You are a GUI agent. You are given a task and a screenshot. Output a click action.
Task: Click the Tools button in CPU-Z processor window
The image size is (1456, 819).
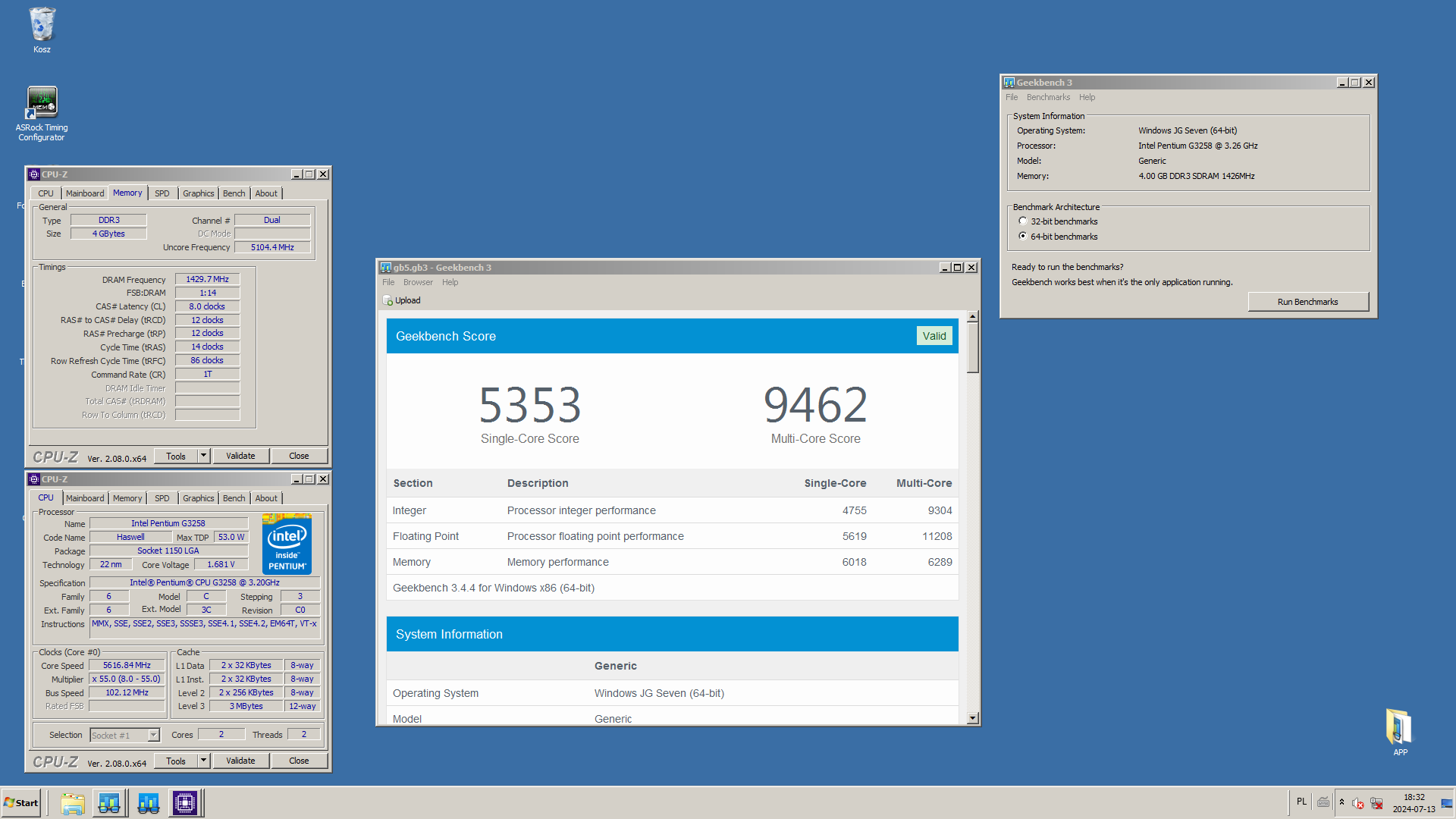pyautogui.click(x=176, y=761)
